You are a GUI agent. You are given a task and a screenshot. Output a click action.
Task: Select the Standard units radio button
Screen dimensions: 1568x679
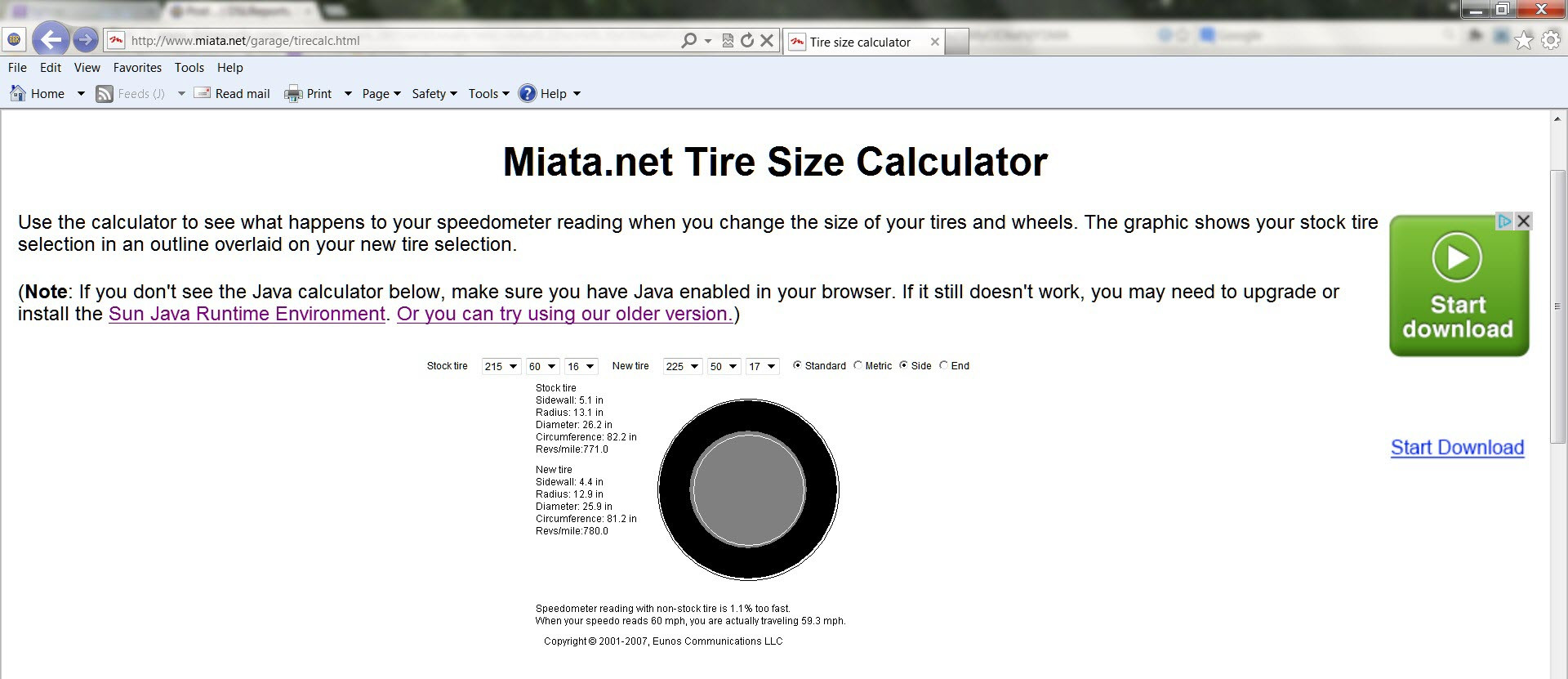[x=797, y=365]
